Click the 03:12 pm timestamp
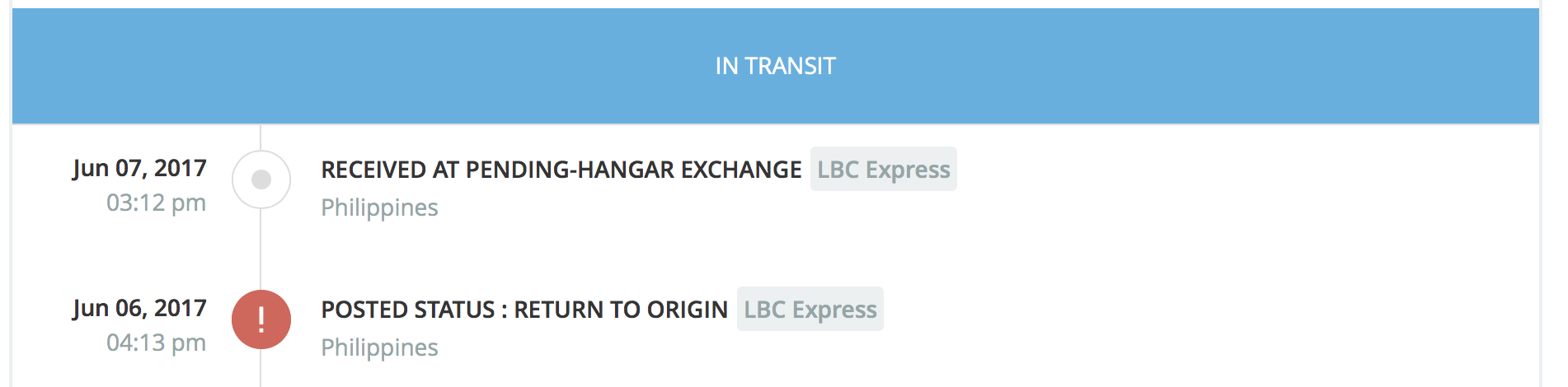 tap(156, 203)
